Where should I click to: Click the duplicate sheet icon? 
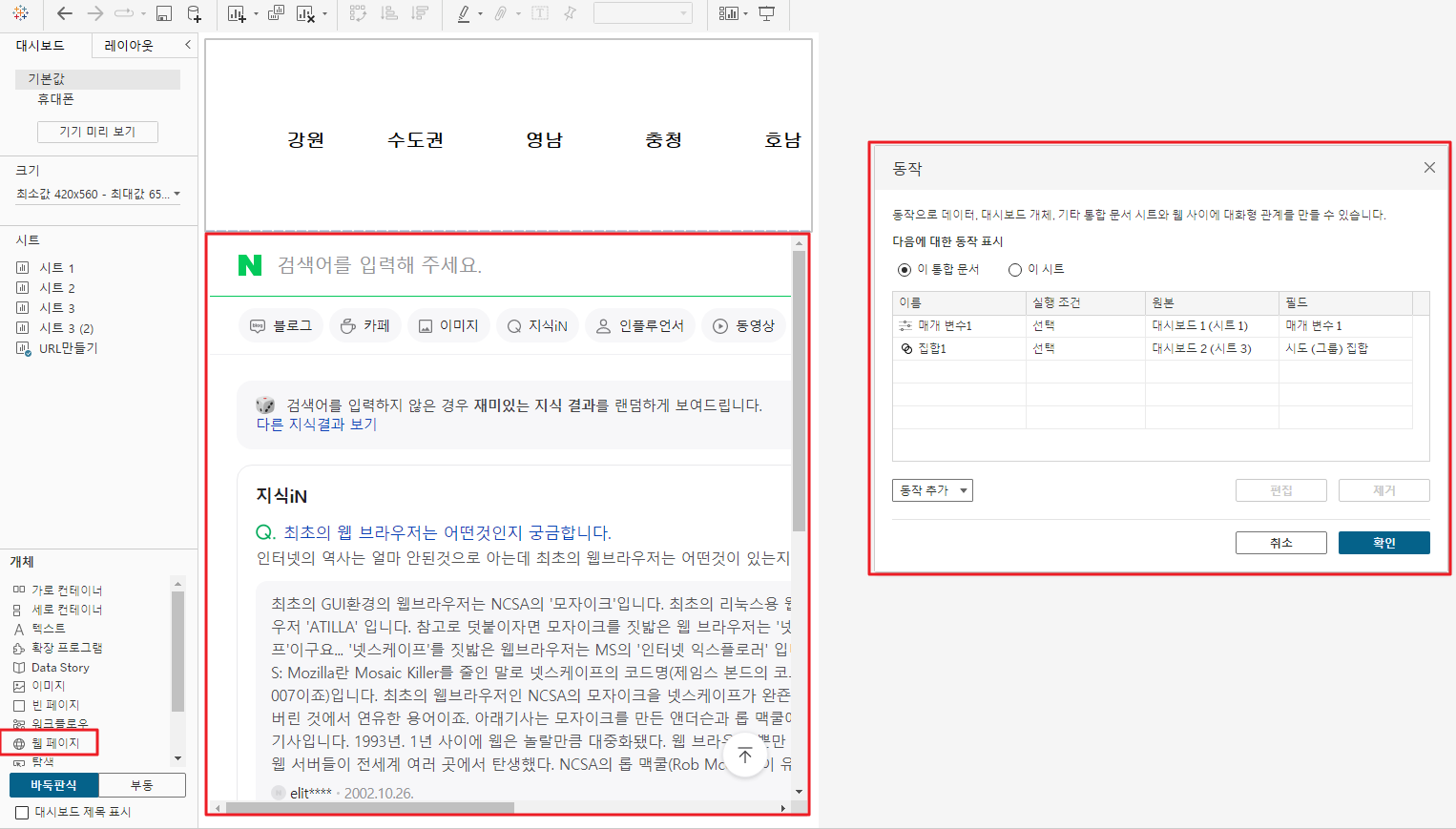coord(276,13)
